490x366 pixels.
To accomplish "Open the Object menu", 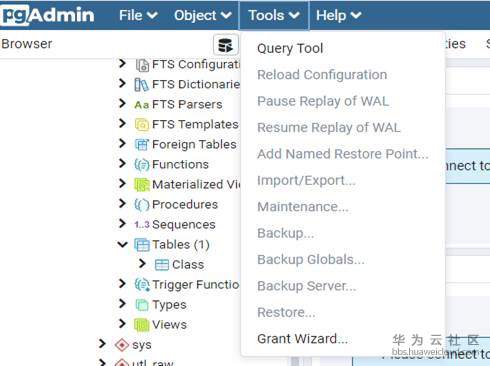I will (202, 15).
